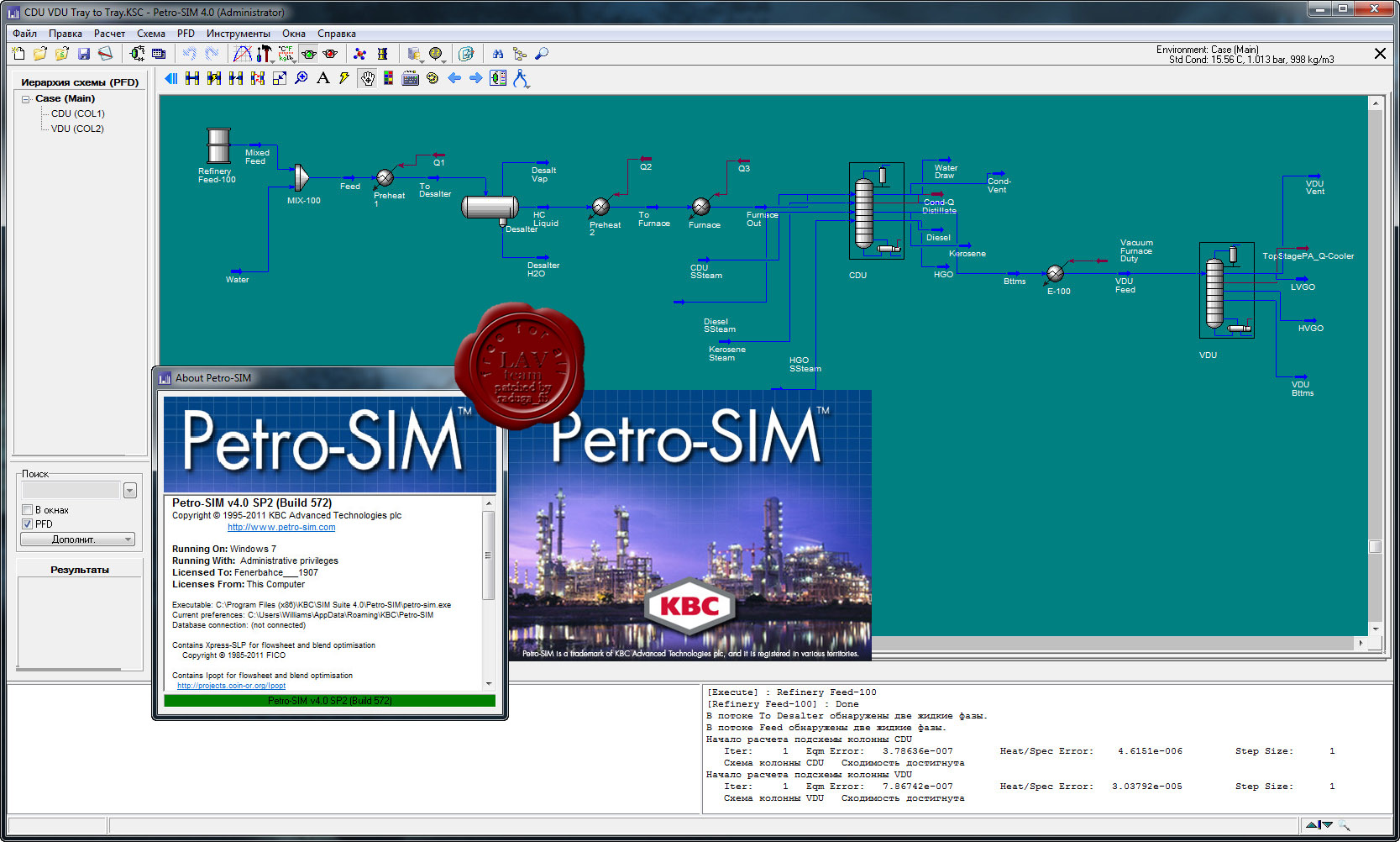
Task: Click the blue right arrow in the PFD toolbar
Action: [476, 78]
